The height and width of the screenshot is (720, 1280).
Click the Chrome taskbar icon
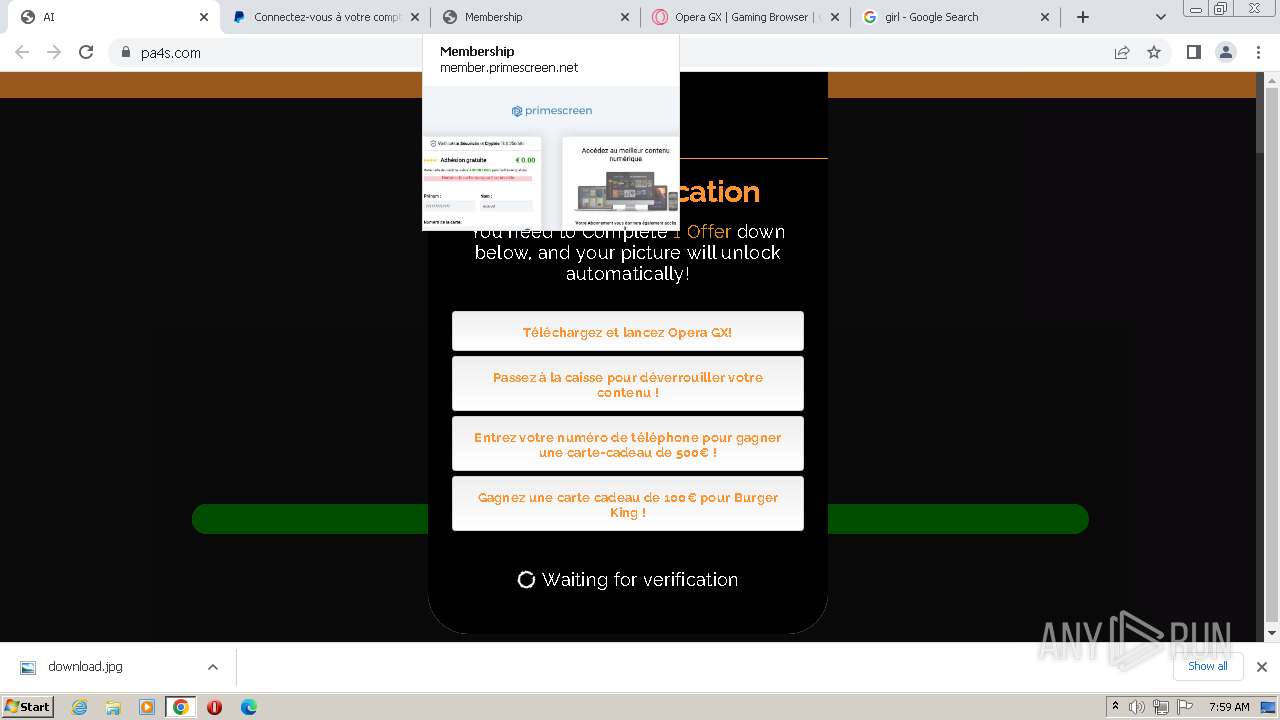[181, 707]
